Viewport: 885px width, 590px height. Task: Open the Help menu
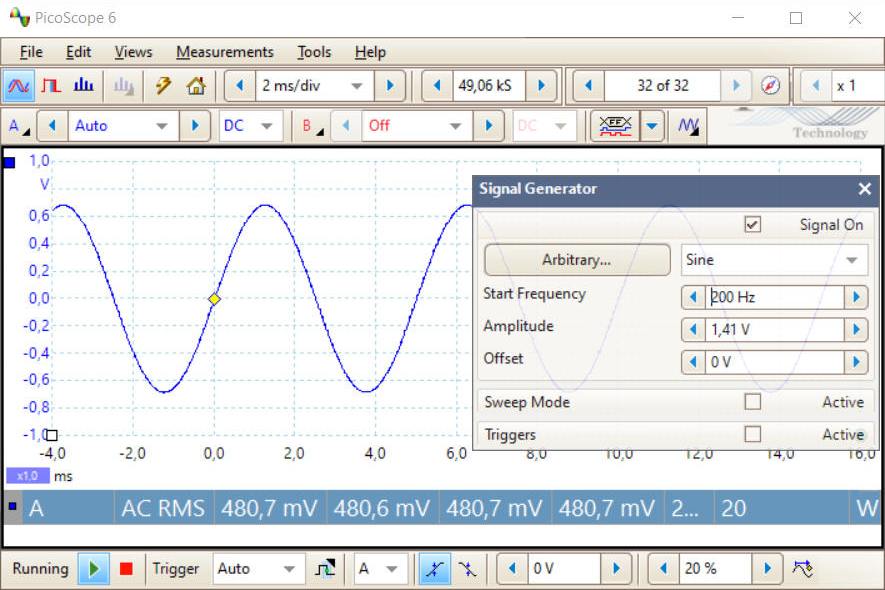(x=370, y=52)
